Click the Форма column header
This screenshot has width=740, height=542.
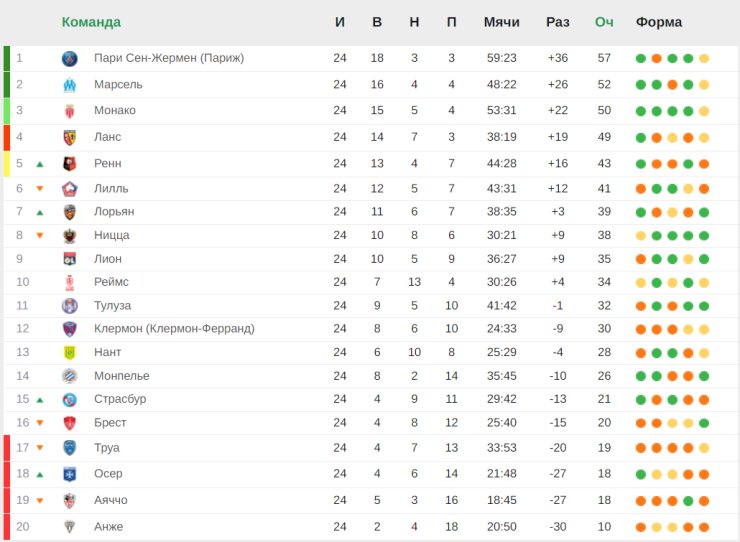[659, 22]
